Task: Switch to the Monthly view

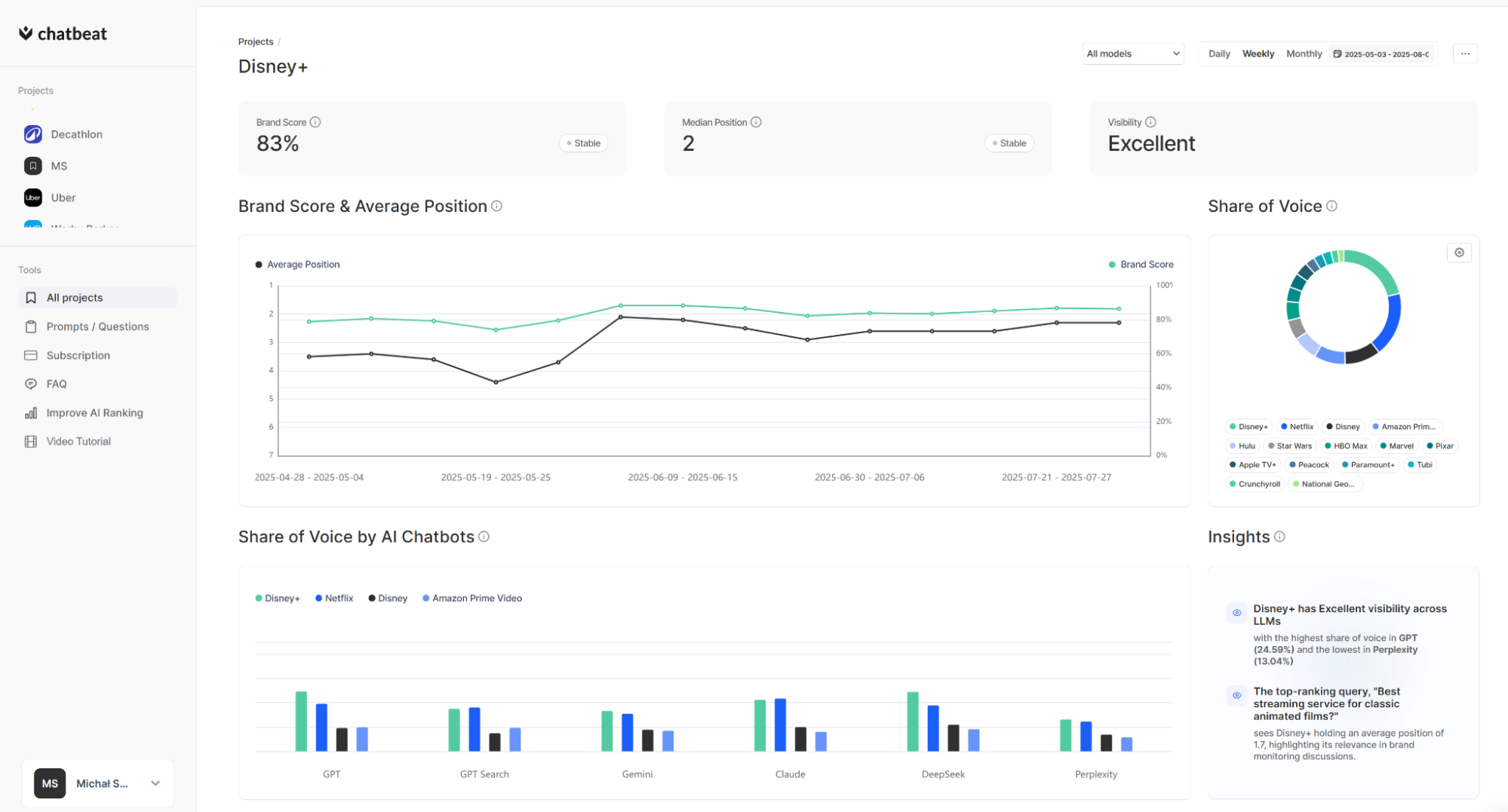Action: 1304,54
